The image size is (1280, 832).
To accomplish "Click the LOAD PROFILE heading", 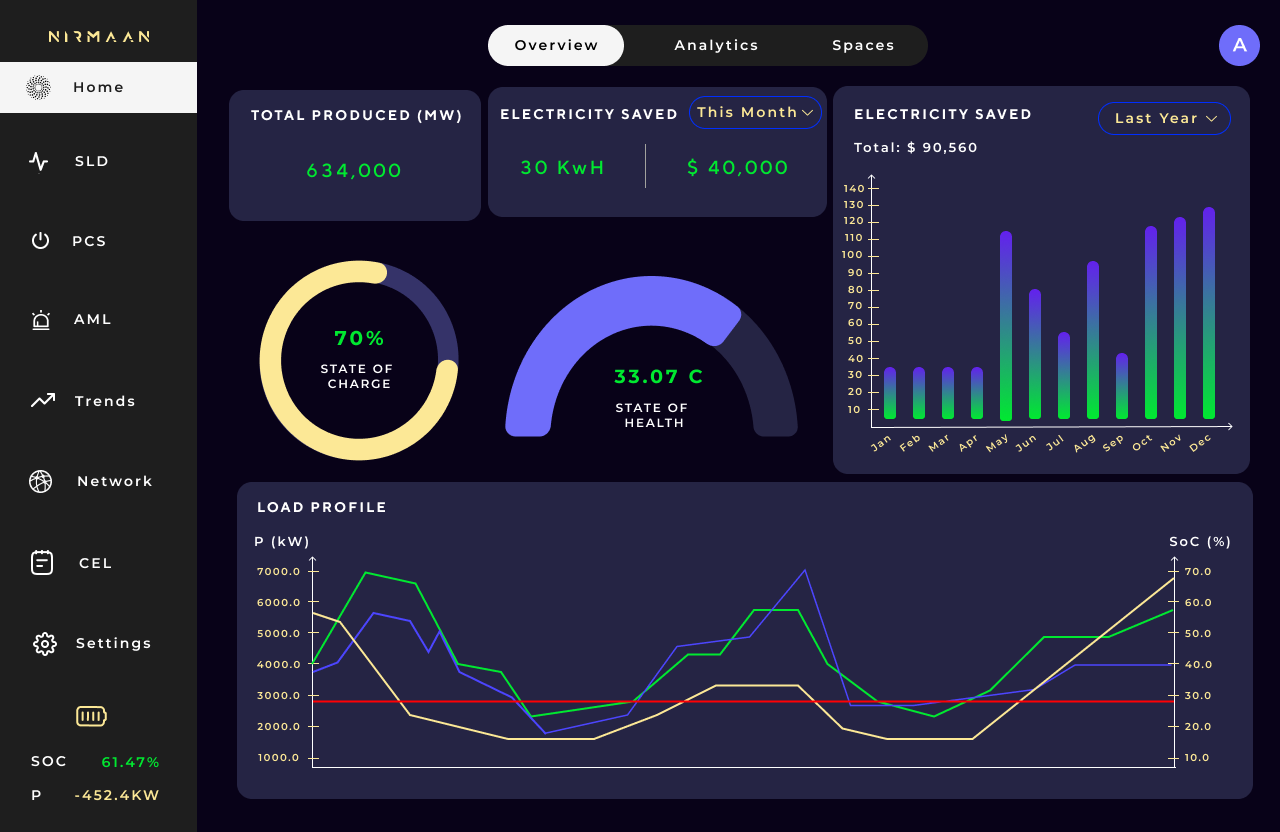I will click(x=322, y=508).
